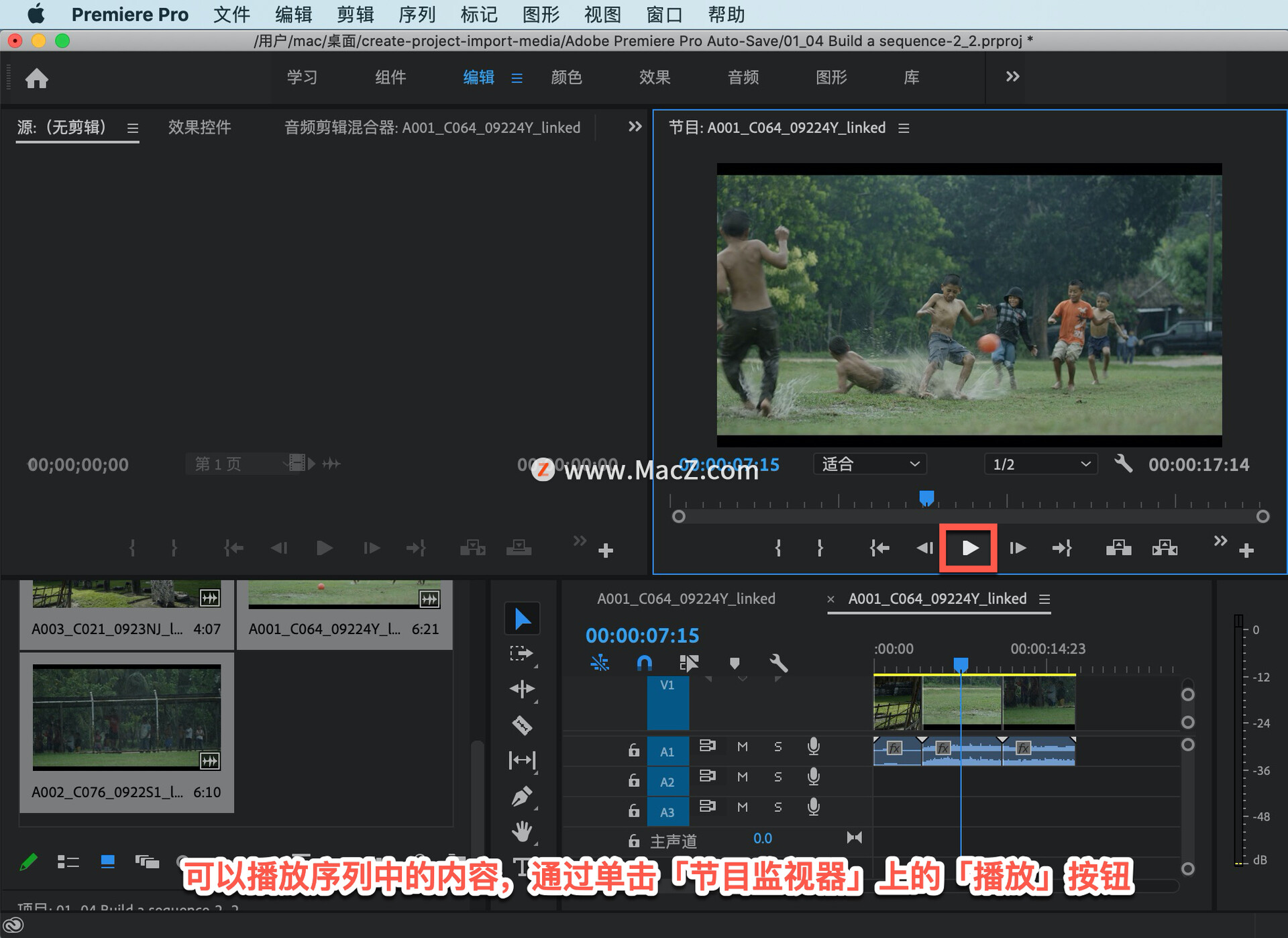The height and width of the screenshot is (938, 1288).
Task: Click the Lift button in Program Monitor
Action: [1118, 548]
